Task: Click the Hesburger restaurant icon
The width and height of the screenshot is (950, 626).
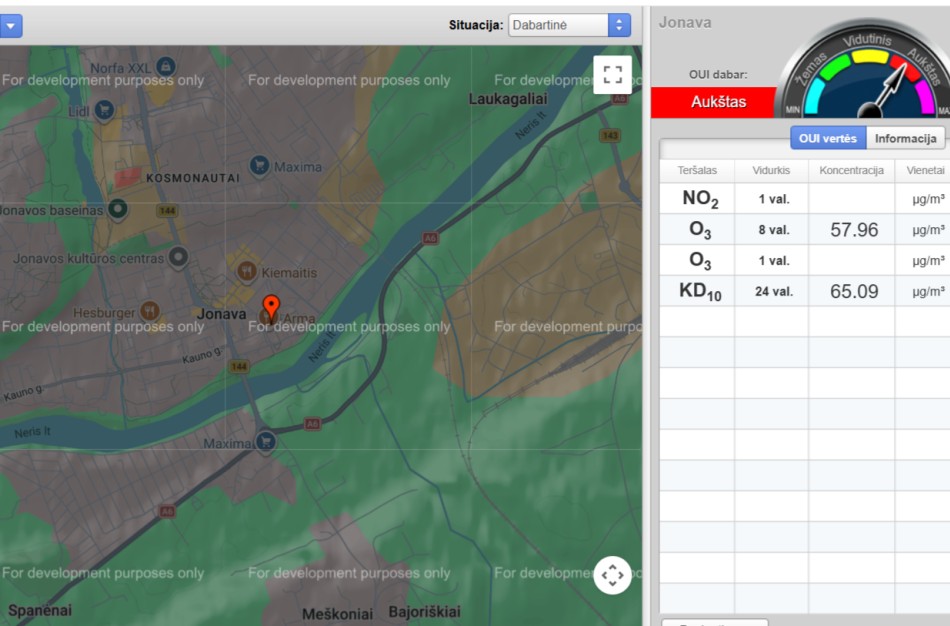Action: click(x=149, y=311)
